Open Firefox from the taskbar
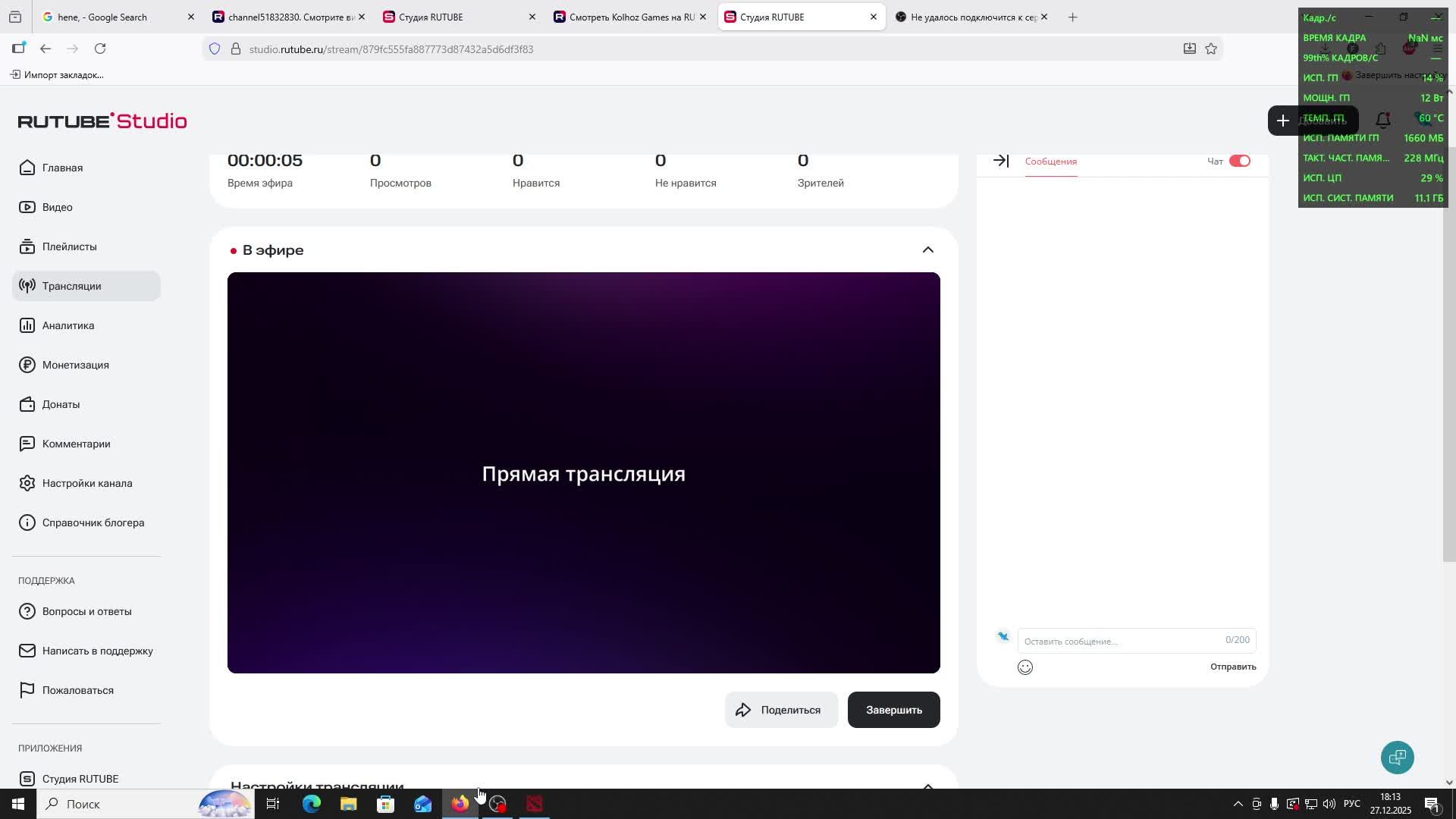Viewport: 1456px width, 819px height. pos(460,804)
